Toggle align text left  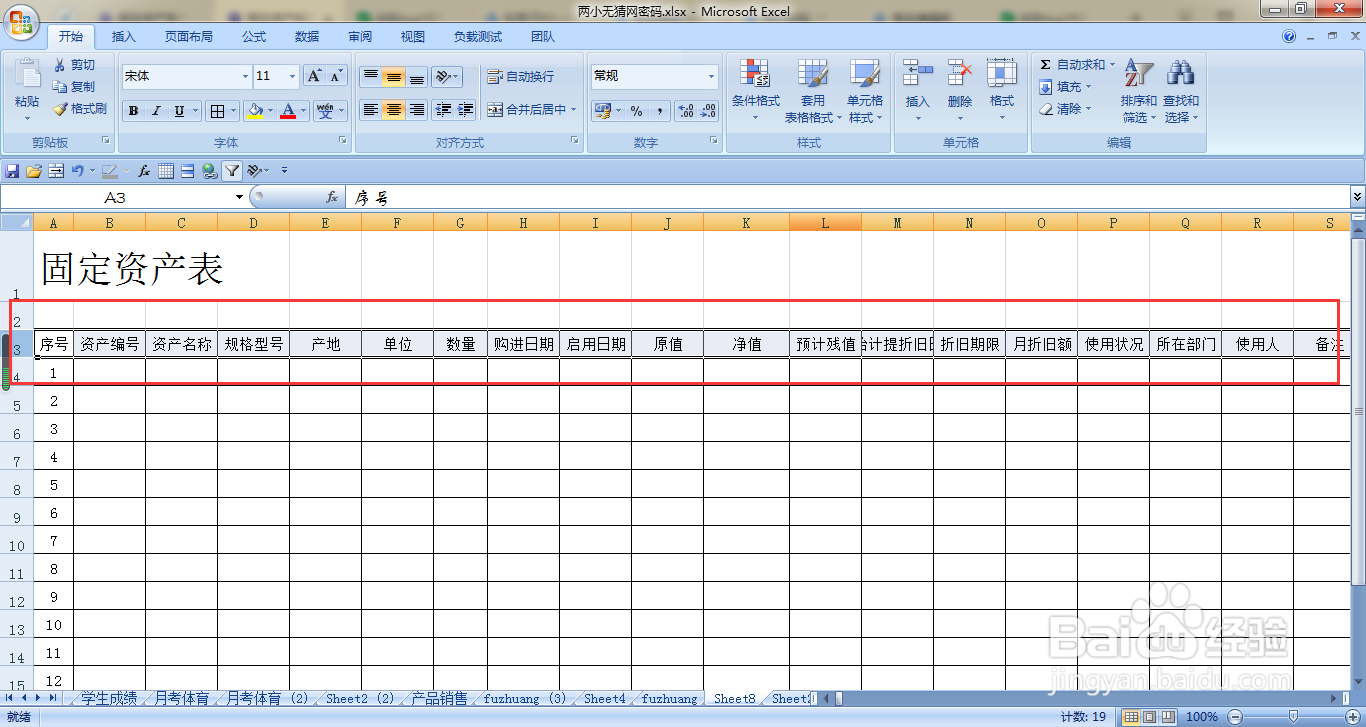371,110
